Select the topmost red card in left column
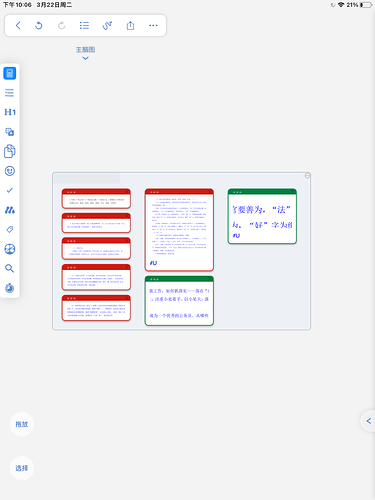Screen dimensions: 375x500 tap(96, 198)
